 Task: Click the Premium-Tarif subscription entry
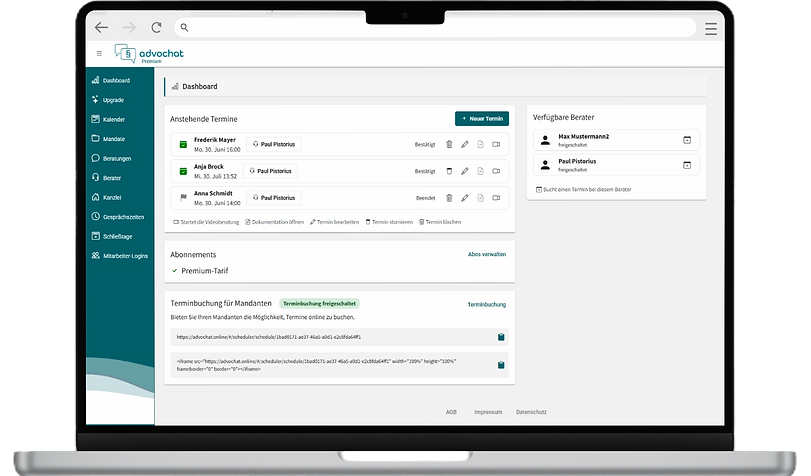[x=200, y=271]
